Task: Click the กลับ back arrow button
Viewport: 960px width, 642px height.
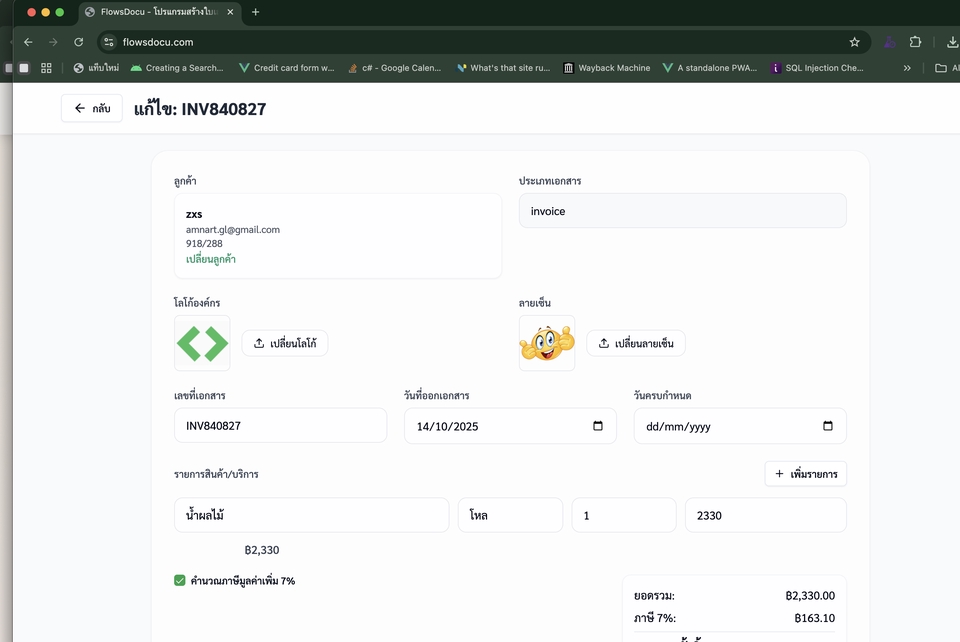Action: point(91,108)
